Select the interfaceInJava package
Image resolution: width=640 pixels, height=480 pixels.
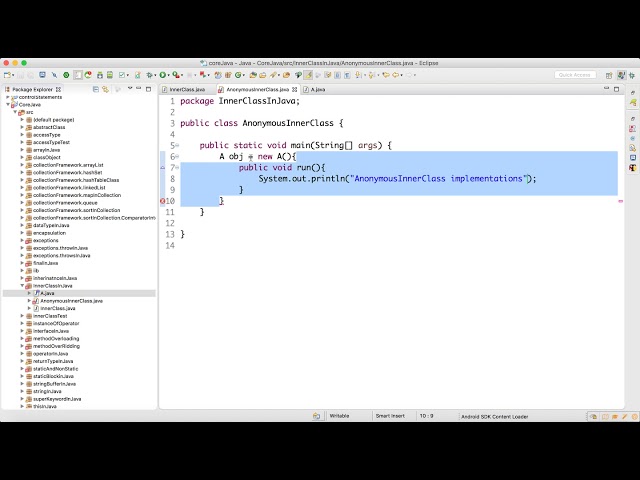point(51,331)
